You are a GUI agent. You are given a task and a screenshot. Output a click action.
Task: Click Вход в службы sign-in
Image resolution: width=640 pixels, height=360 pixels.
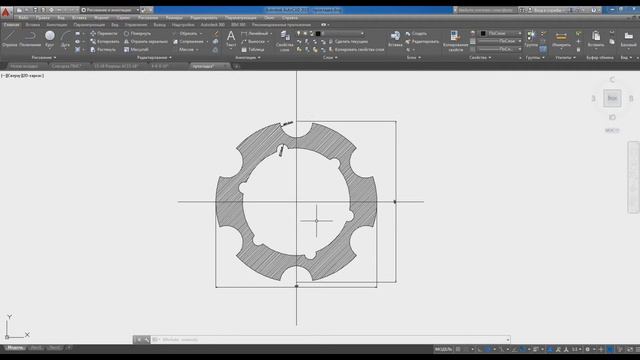(x=548, y=10)
